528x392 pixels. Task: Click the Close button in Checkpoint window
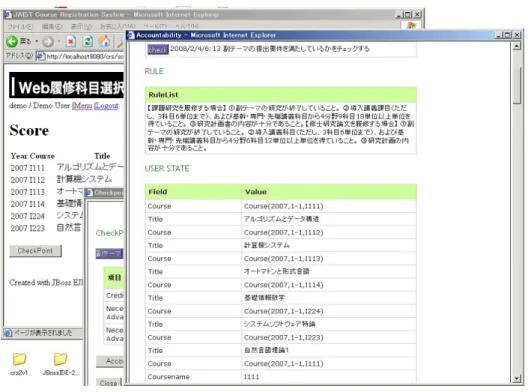(108, 383)
